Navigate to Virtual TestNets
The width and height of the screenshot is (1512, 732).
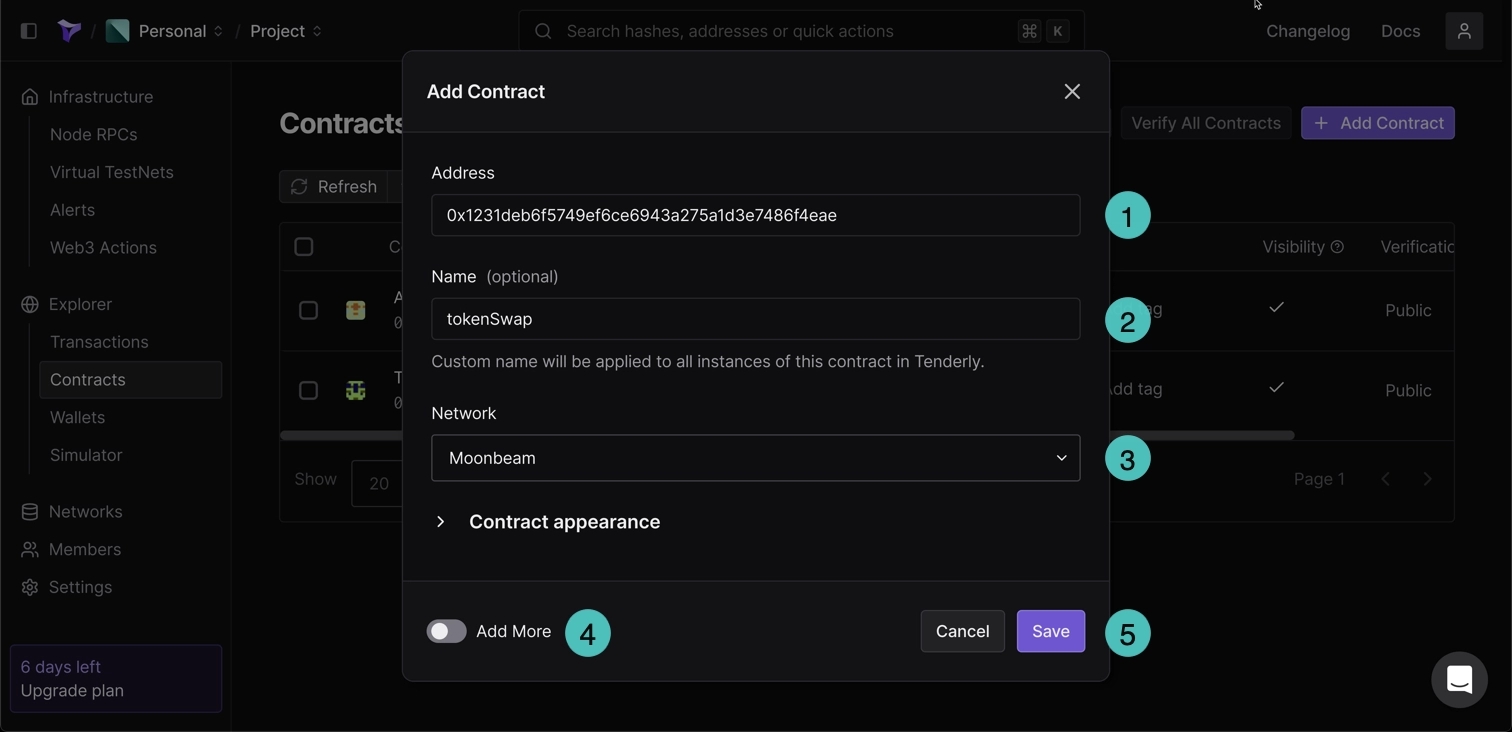point(112,172)
